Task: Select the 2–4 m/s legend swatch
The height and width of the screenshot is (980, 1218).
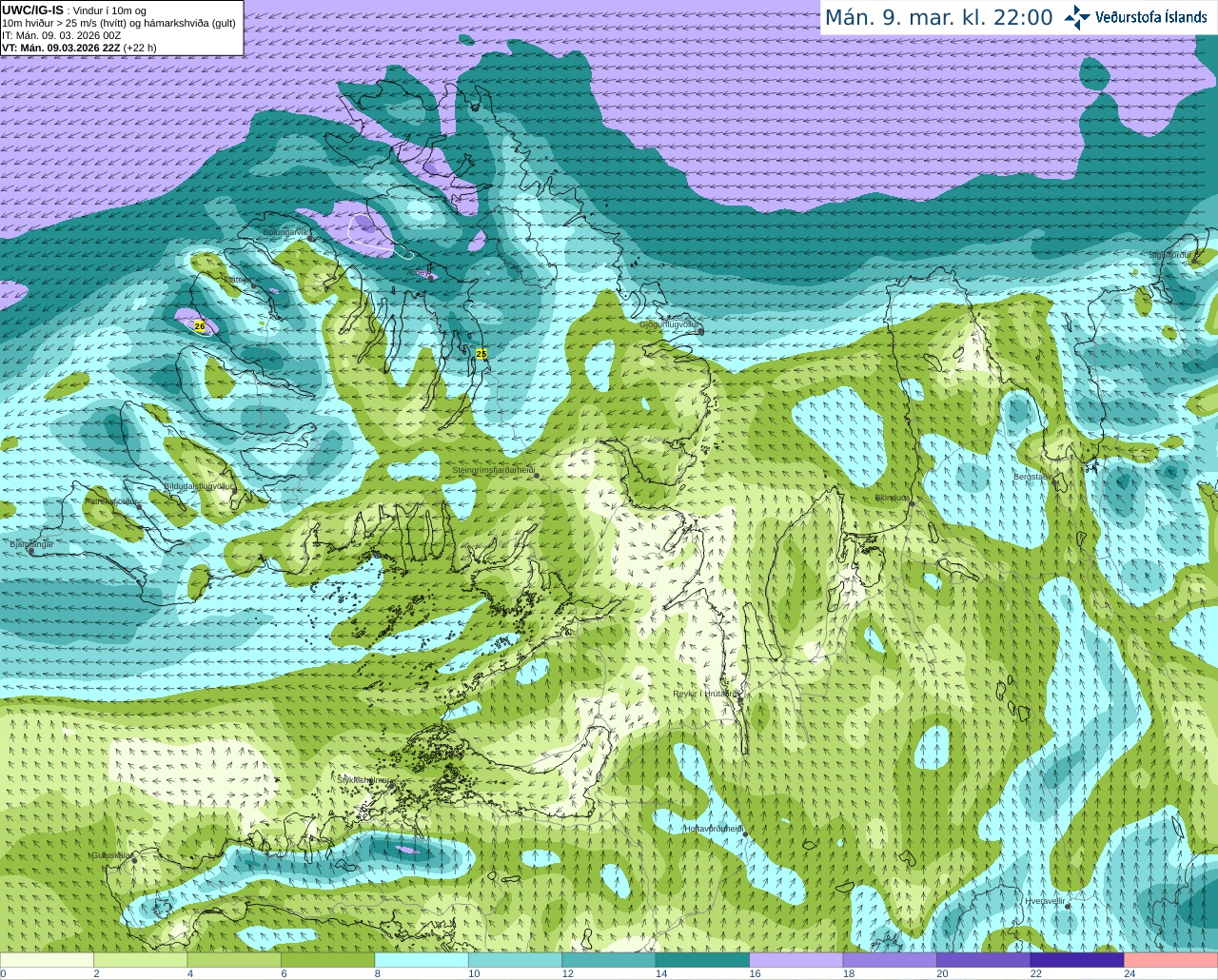Action: (140, 960)
